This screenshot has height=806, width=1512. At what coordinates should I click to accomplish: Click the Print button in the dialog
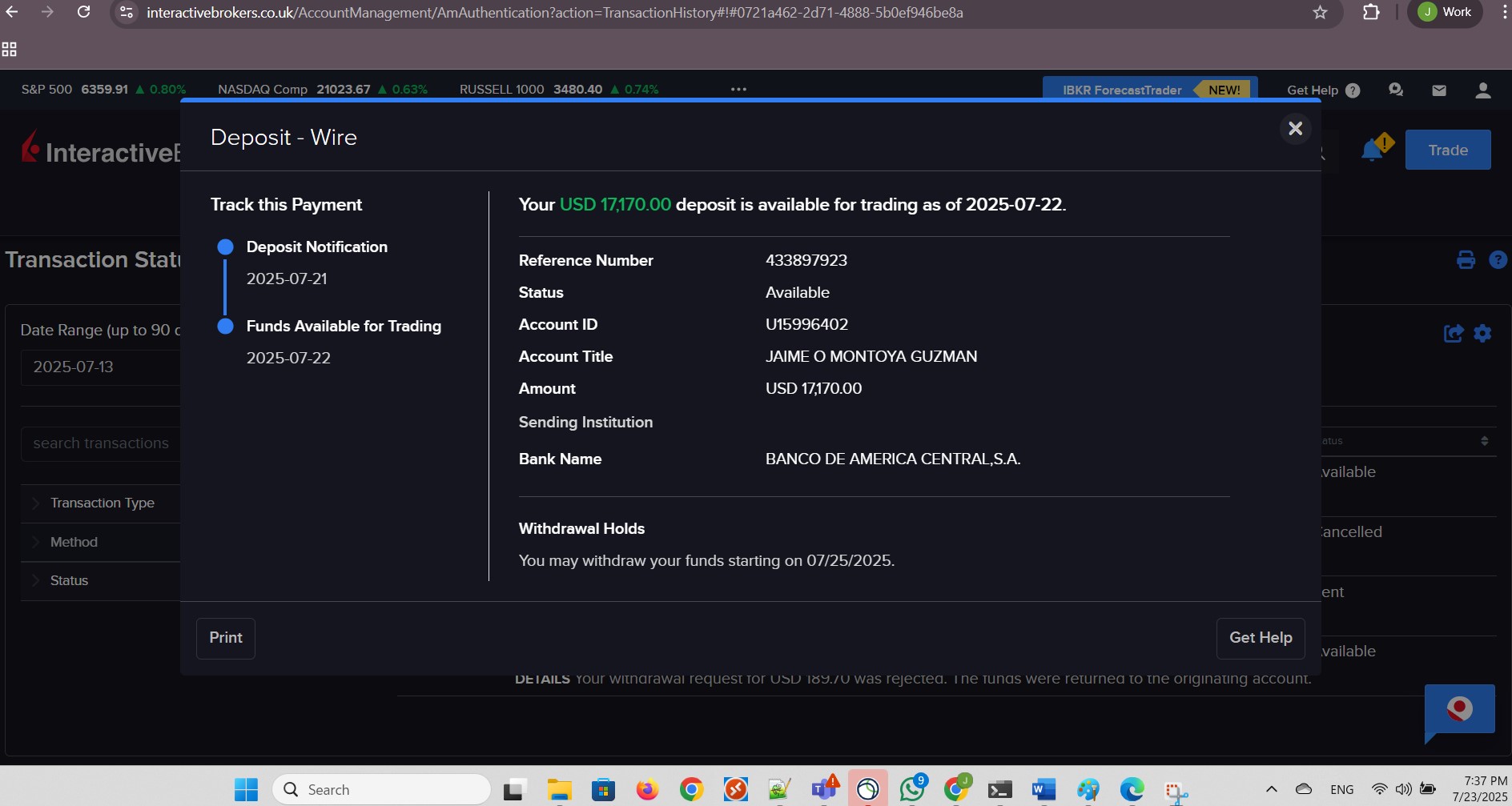click(x=226, y=638)
